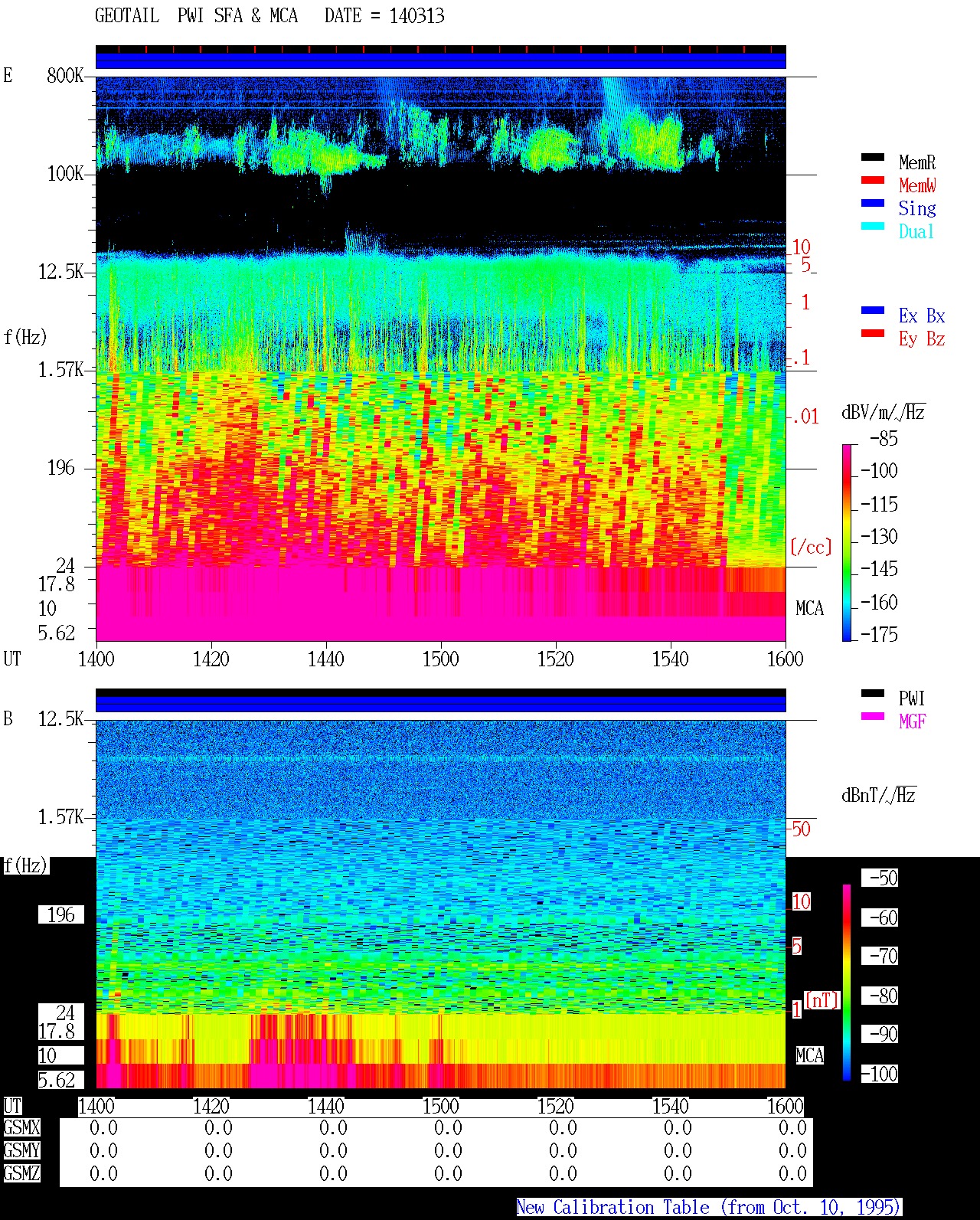This screenshot has width=980, height=1220.
Task: Click the blue Ex Bx legend swatch
Action: coord(872,311)
